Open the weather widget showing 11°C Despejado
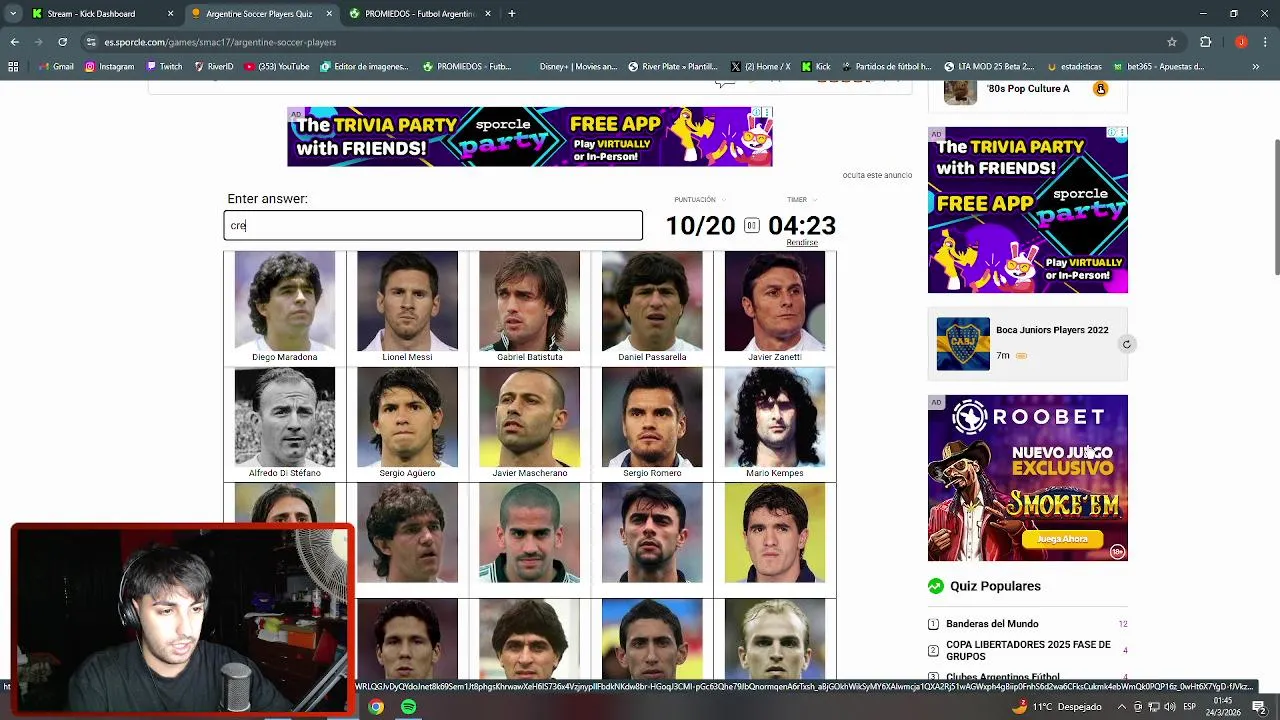This screenshot has width=1280, height=720. click(x=1056, y=707)
